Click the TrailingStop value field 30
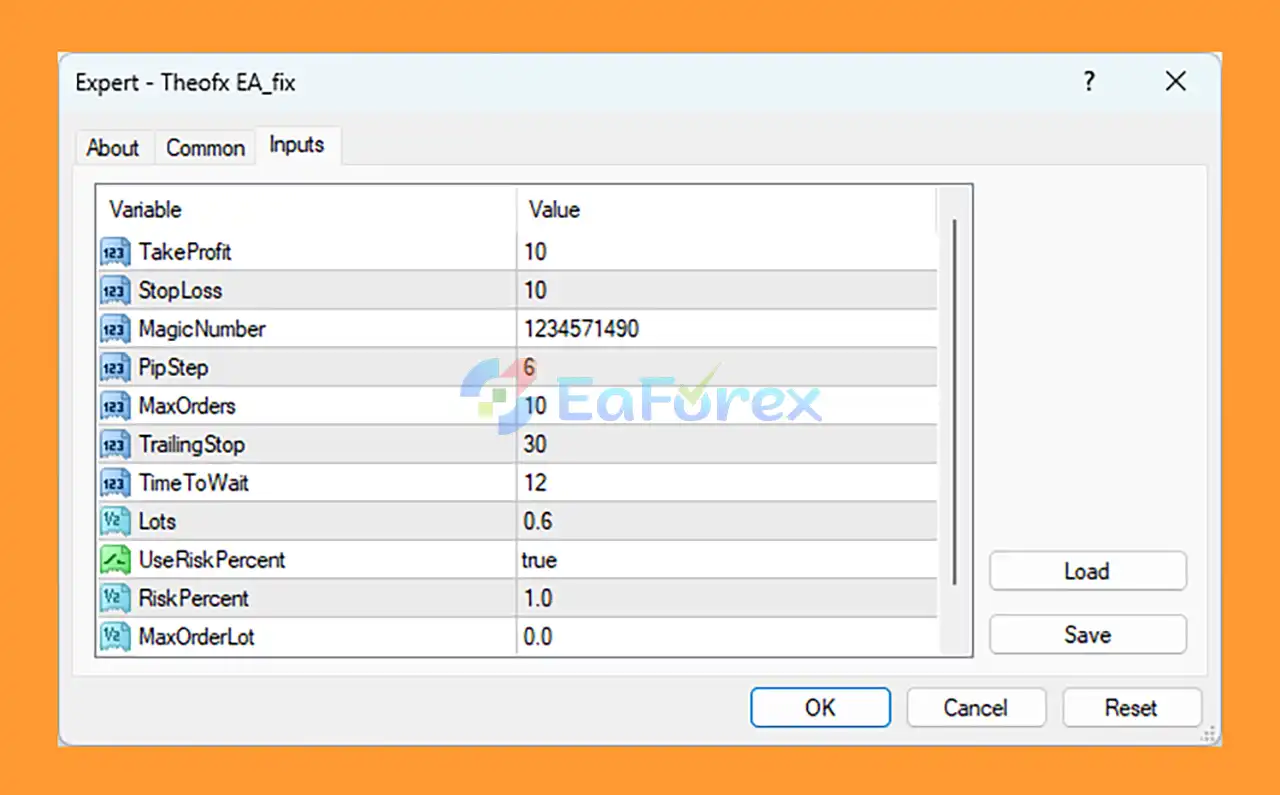Viewport: 1280px width, 795px height. pyautogui.click(x=536, y=445)
